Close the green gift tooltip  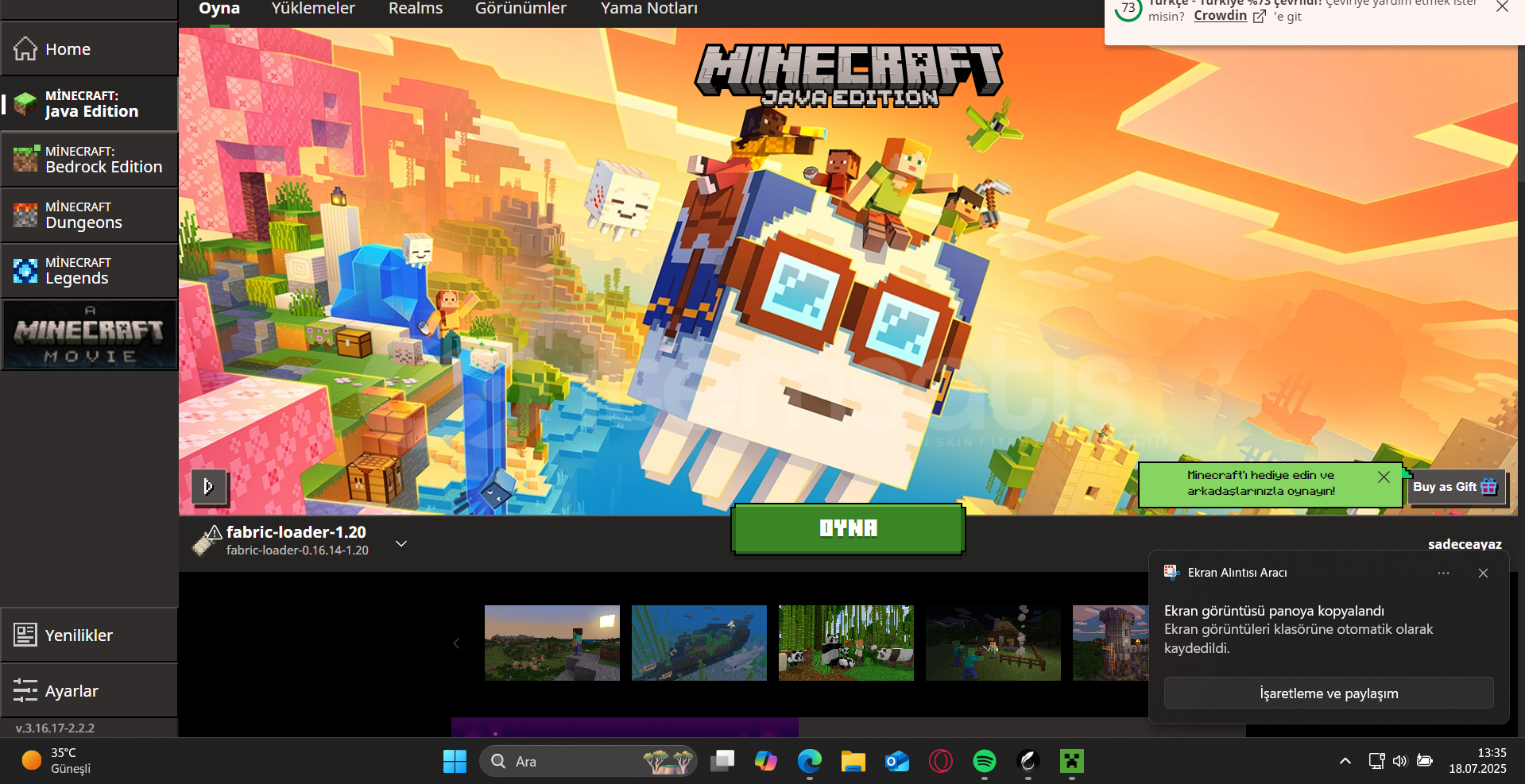click(x=1384, y=477)
